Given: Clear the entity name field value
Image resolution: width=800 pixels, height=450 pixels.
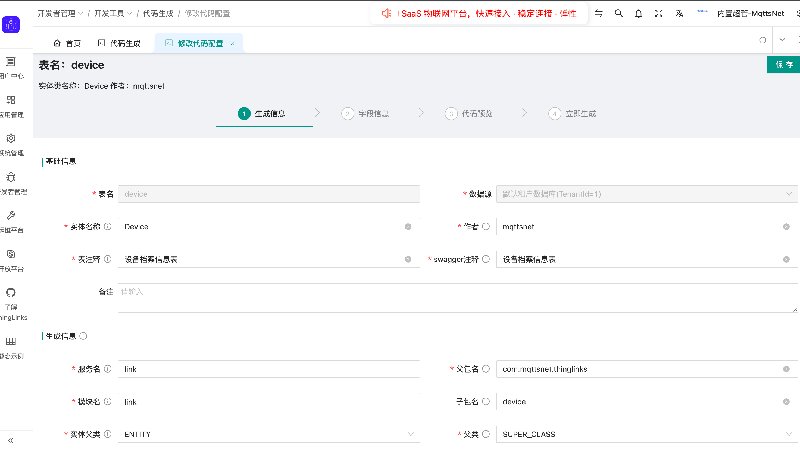Looking at the screenshot, I should click(408, 227).
